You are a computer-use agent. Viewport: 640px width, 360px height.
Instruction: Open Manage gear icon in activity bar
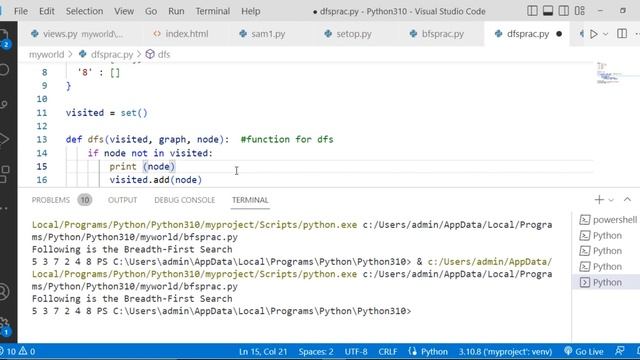(5, 326)
